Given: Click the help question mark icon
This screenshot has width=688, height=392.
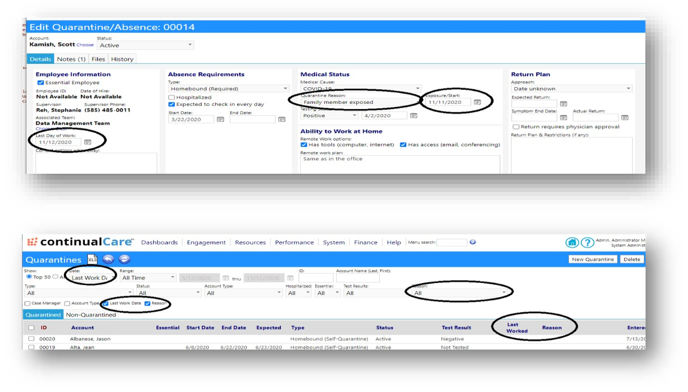Looking at the screenshot, I should coord(587,242).
